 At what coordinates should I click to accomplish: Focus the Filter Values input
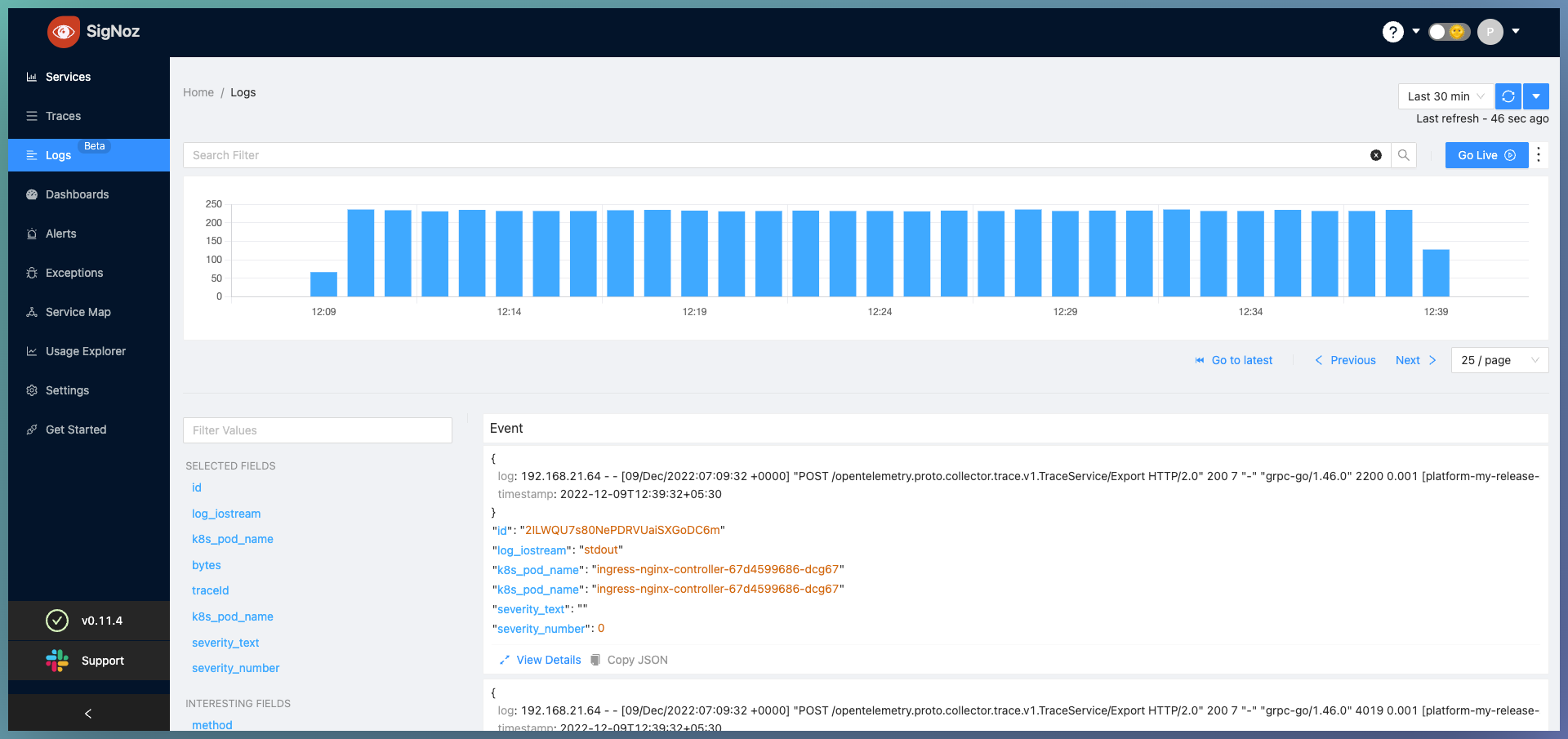pos(318,430)
